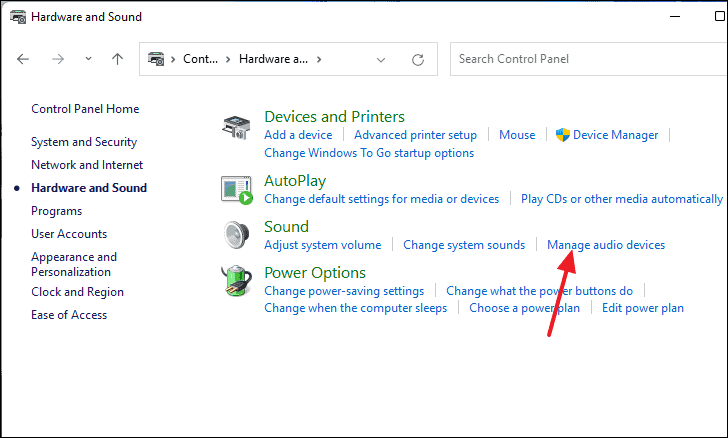Click the Hardware and Sound title bar icon

pyautogui.click(x=18, y=17)
